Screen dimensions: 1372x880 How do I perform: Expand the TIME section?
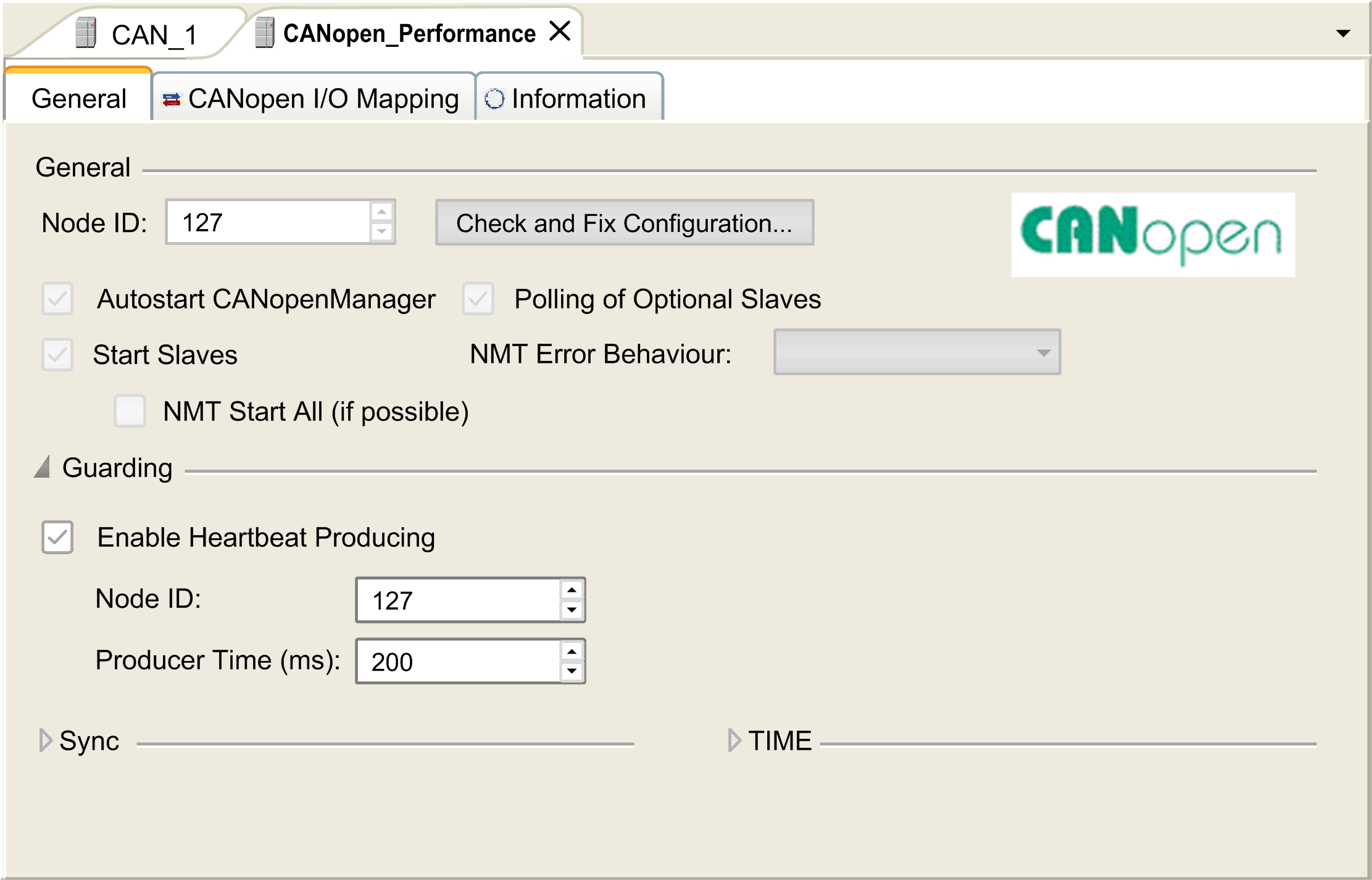(x=734, y=741)
